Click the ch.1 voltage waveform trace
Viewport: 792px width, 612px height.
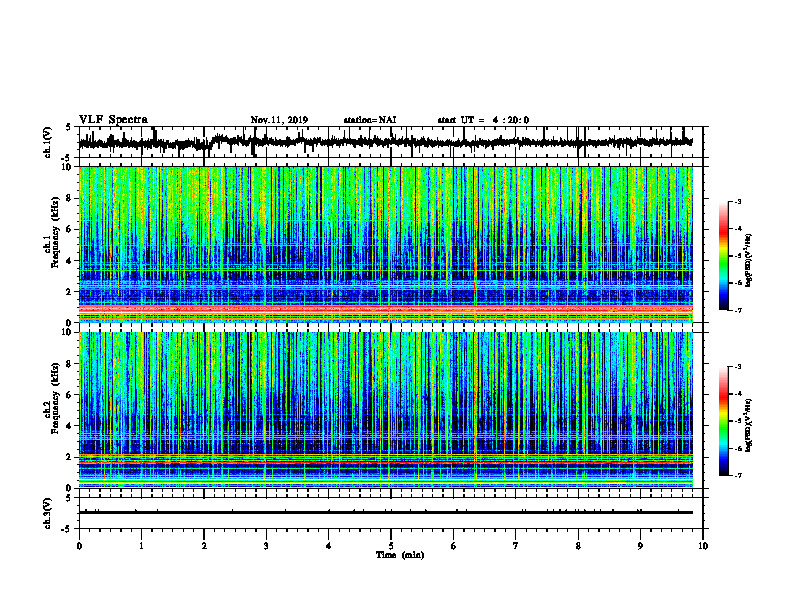click(x=386, y=142)
